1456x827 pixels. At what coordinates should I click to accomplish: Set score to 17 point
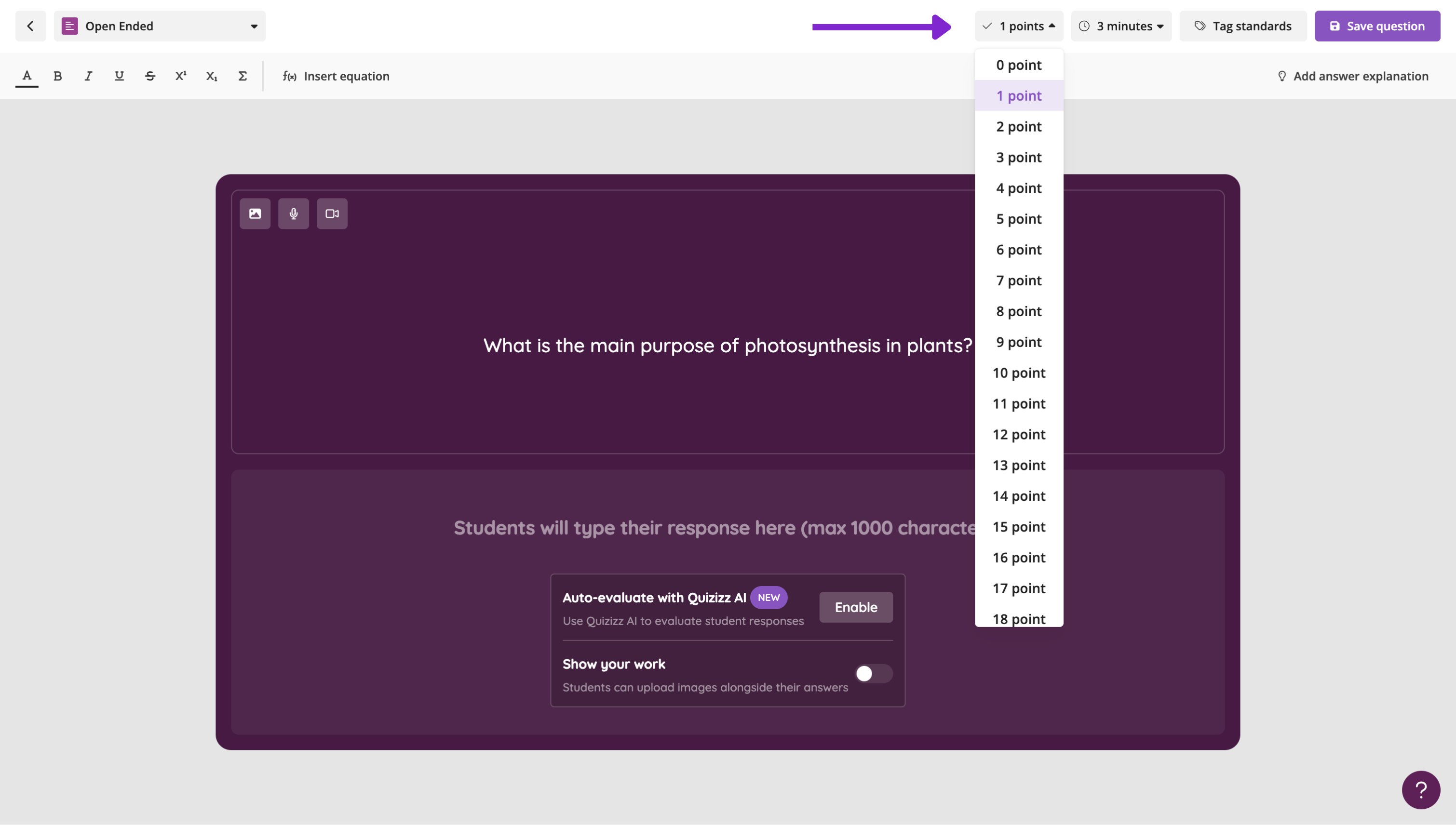1019,588
